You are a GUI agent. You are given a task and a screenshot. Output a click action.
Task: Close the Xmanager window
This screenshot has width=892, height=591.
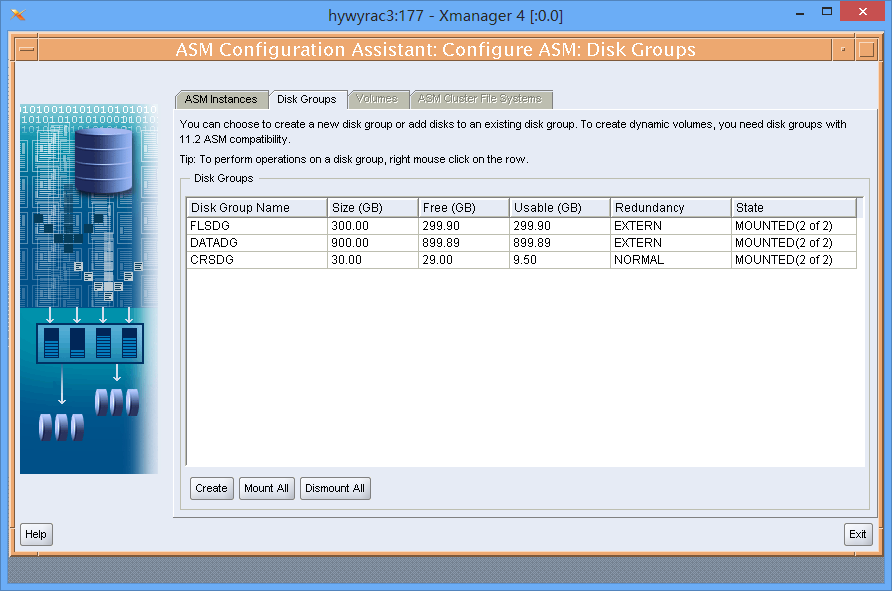862,11
